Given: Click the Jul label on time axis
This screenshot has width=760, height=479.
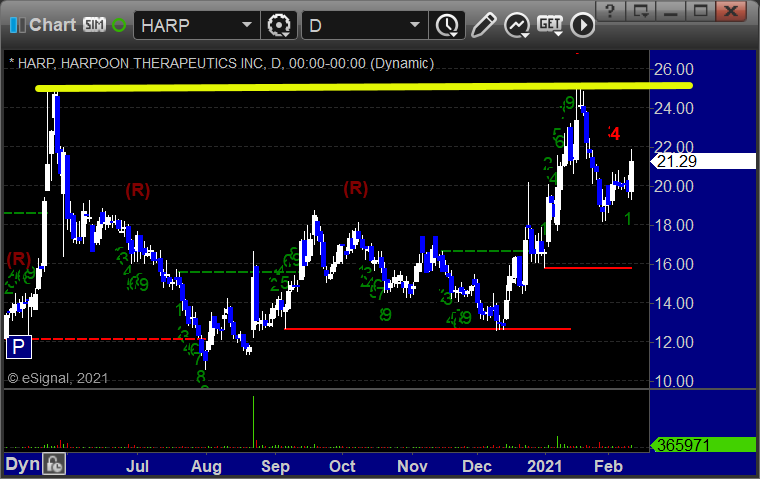Looking at the screenshot, I should pos(137,466).
